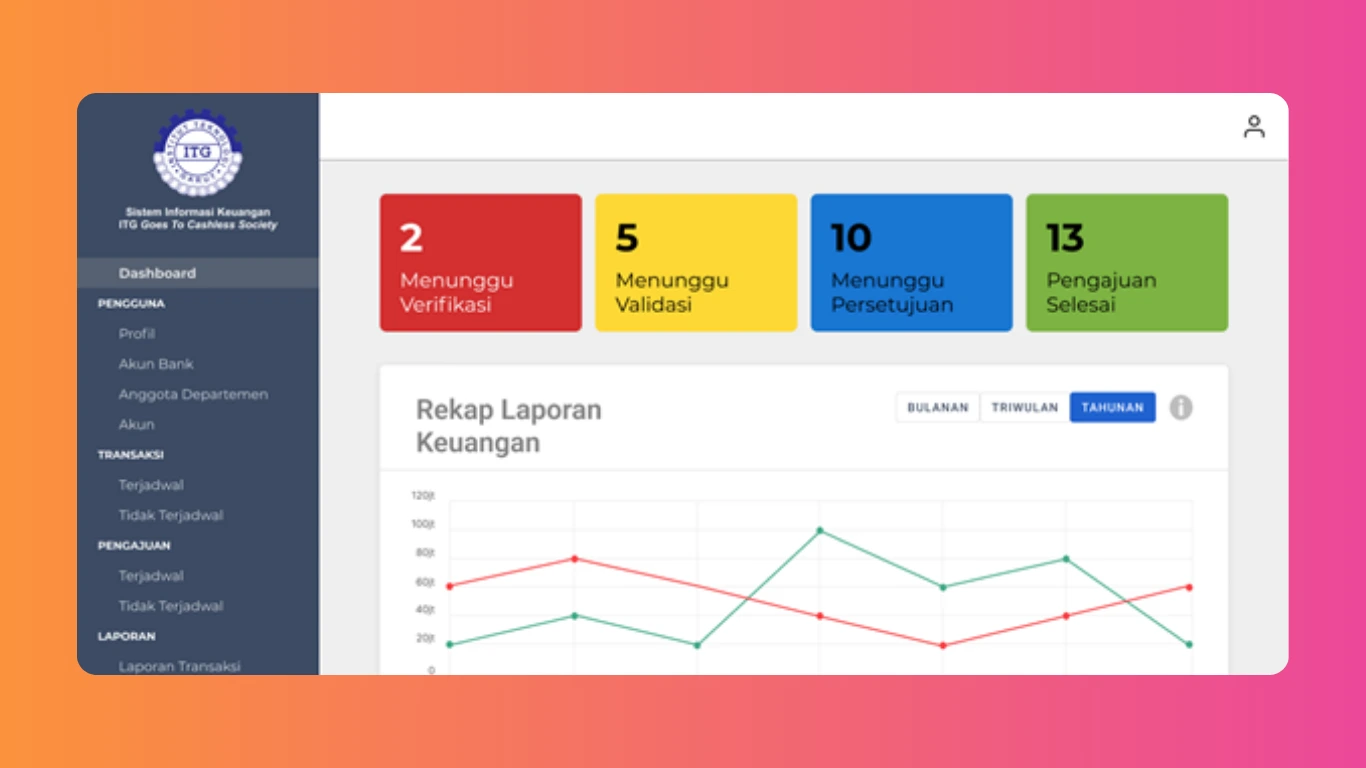Open Tidak Terjadwal under the Transaksi section
The image size is (1366, 768).
pos(171,515)
